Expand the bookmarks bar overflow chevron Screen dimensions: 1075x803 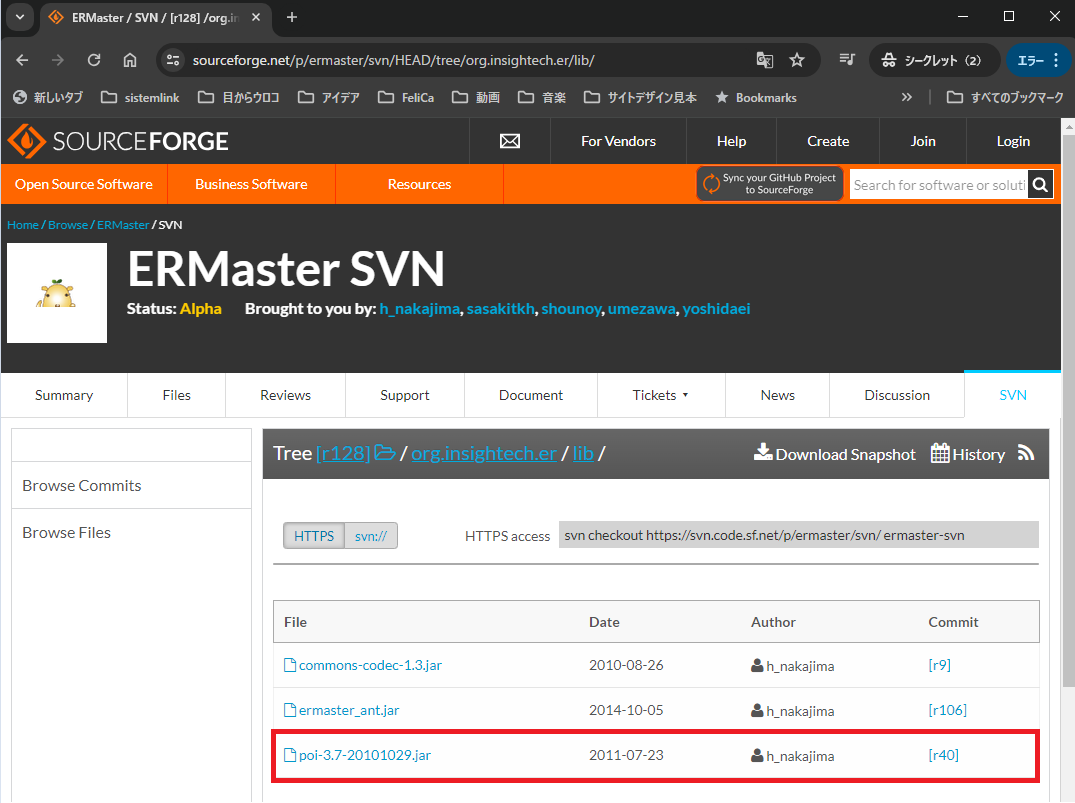coord(906,97)
